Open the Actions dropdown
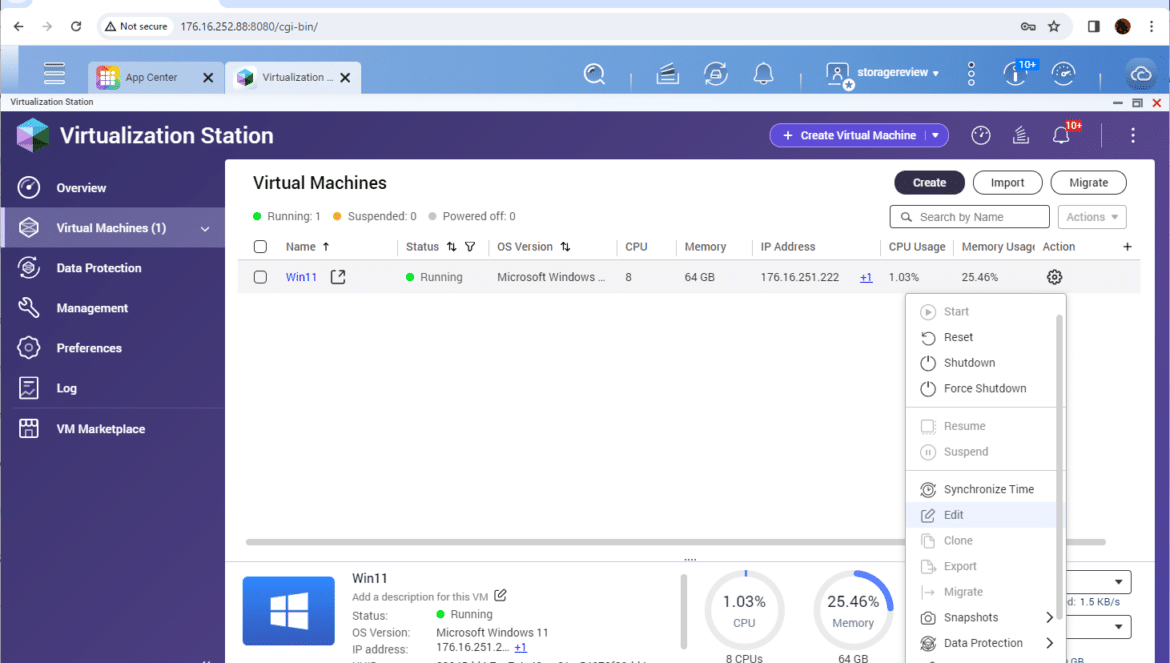Screen dimensions: 1170x663 [1092, 217]
